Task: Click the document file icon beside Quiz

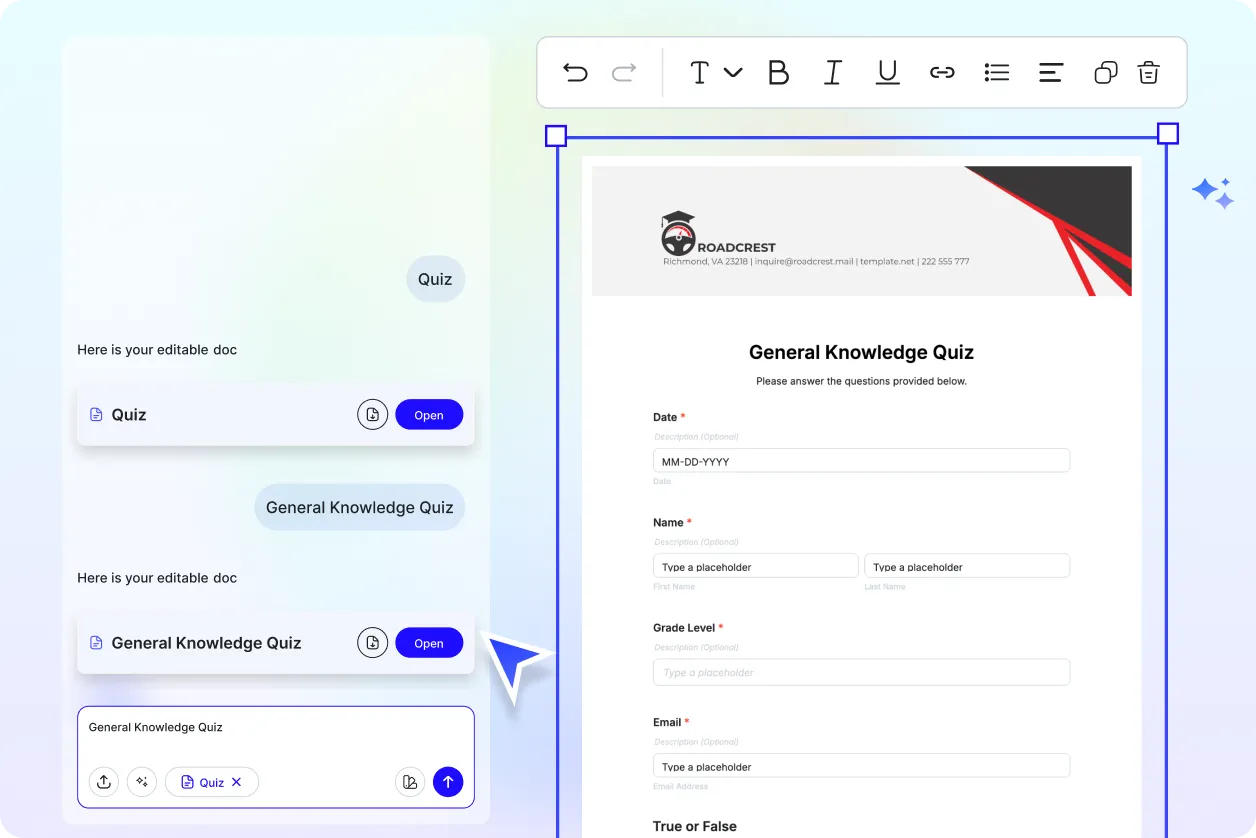Action: coord(96,415)
